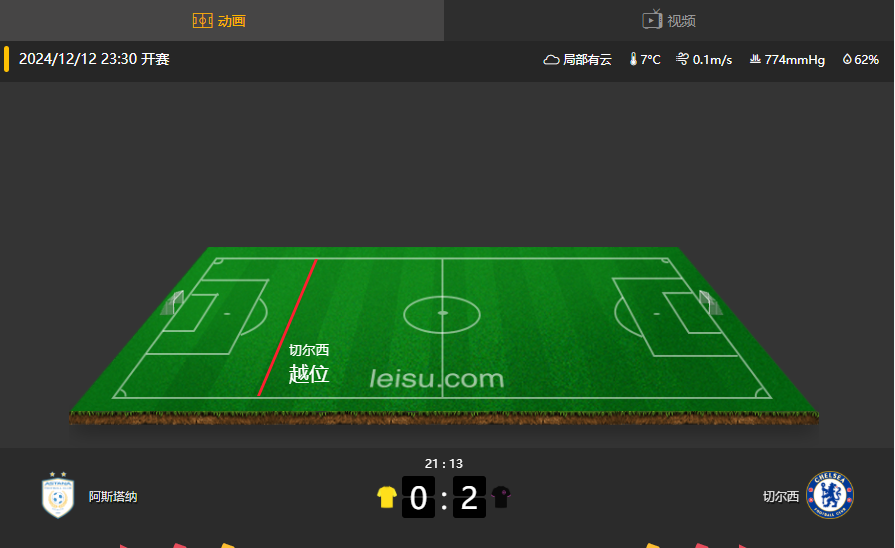Viewport: 895px width, 548px height.
Task: Open the 阿斯塔纳 team name link
Action: (x=113, y=497)
